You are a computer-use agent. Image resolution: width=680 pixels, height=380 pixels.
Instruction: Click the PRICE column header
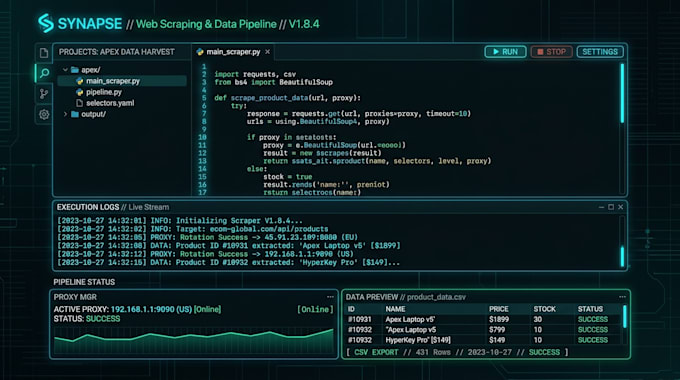click(499, 309)
